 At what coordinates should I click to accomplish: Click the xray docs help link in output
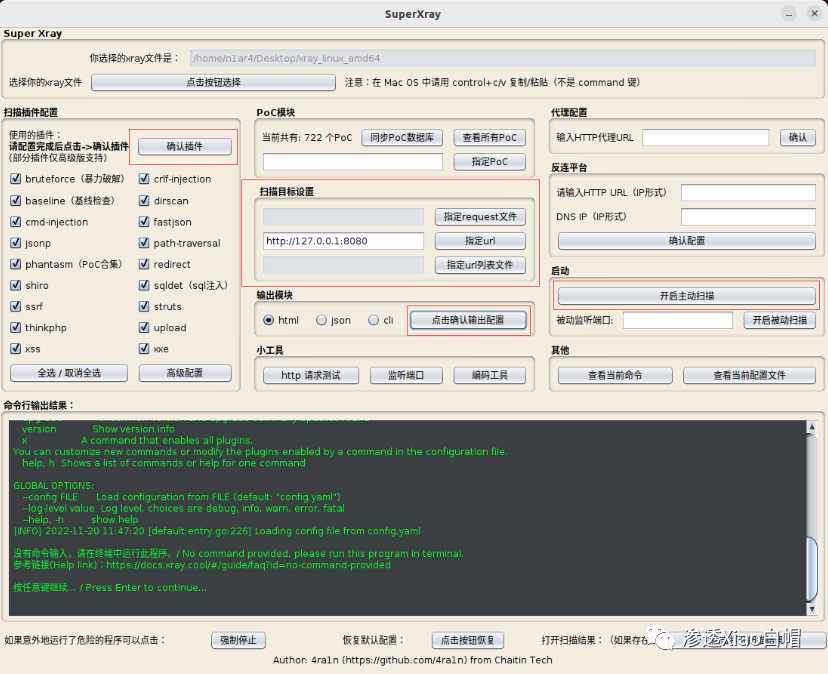(x=248, y=565)
